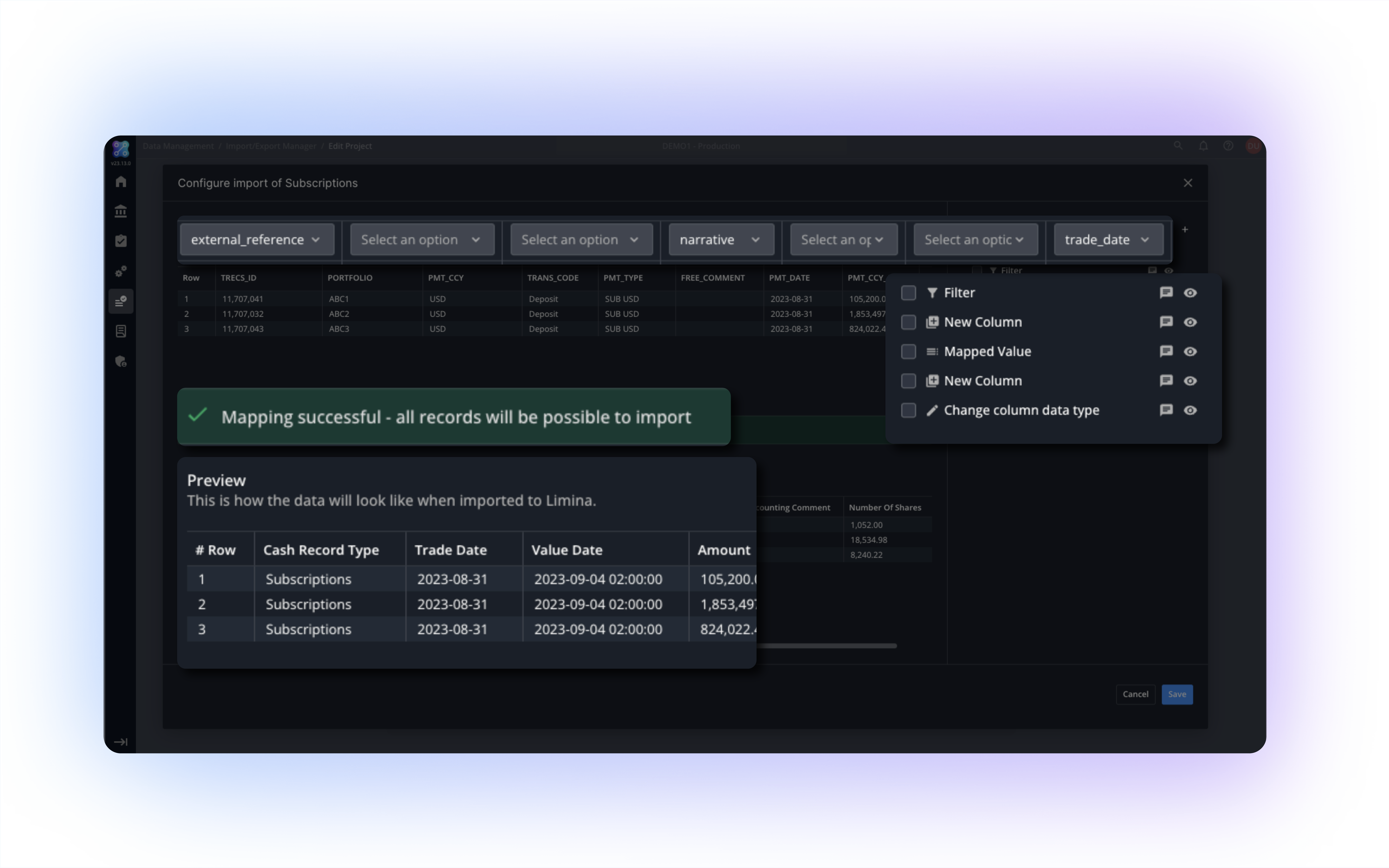
Task: Open the narrative mapping dropdown
Action: point(721,239)
